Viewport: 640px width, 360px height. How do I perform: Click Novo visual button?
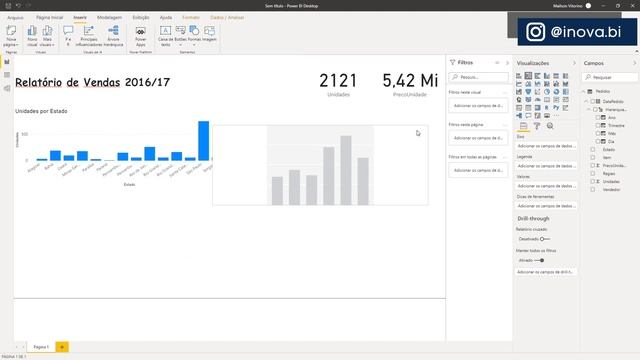32,36
